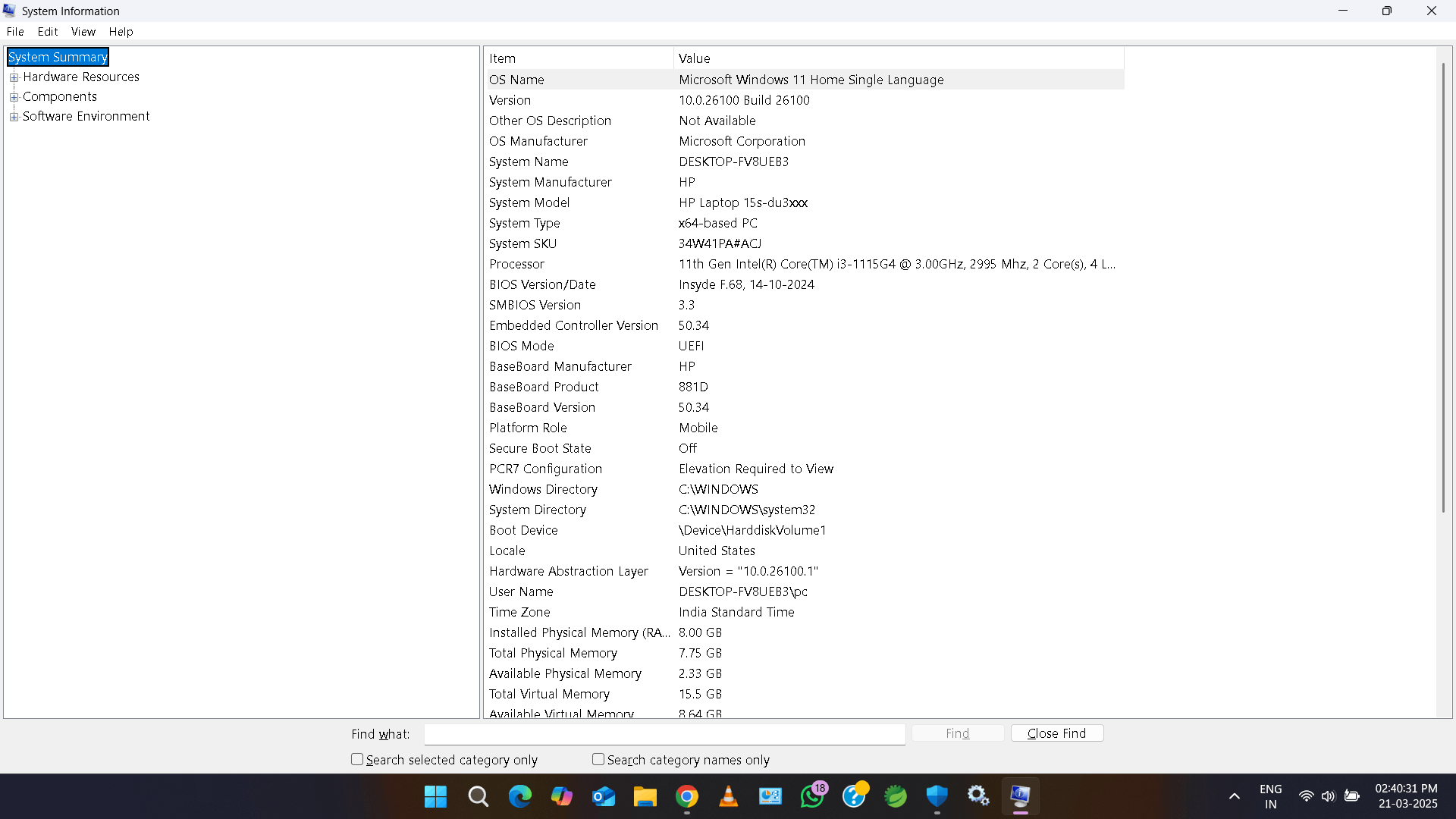Launch Google Chrome from the taskbar

pyautogui.click(x=687, y=796)
